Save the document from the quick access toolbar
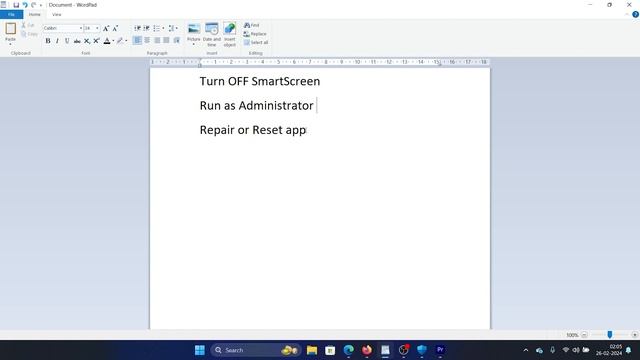This screenshot has width=640, height=360. click(16, 5)
